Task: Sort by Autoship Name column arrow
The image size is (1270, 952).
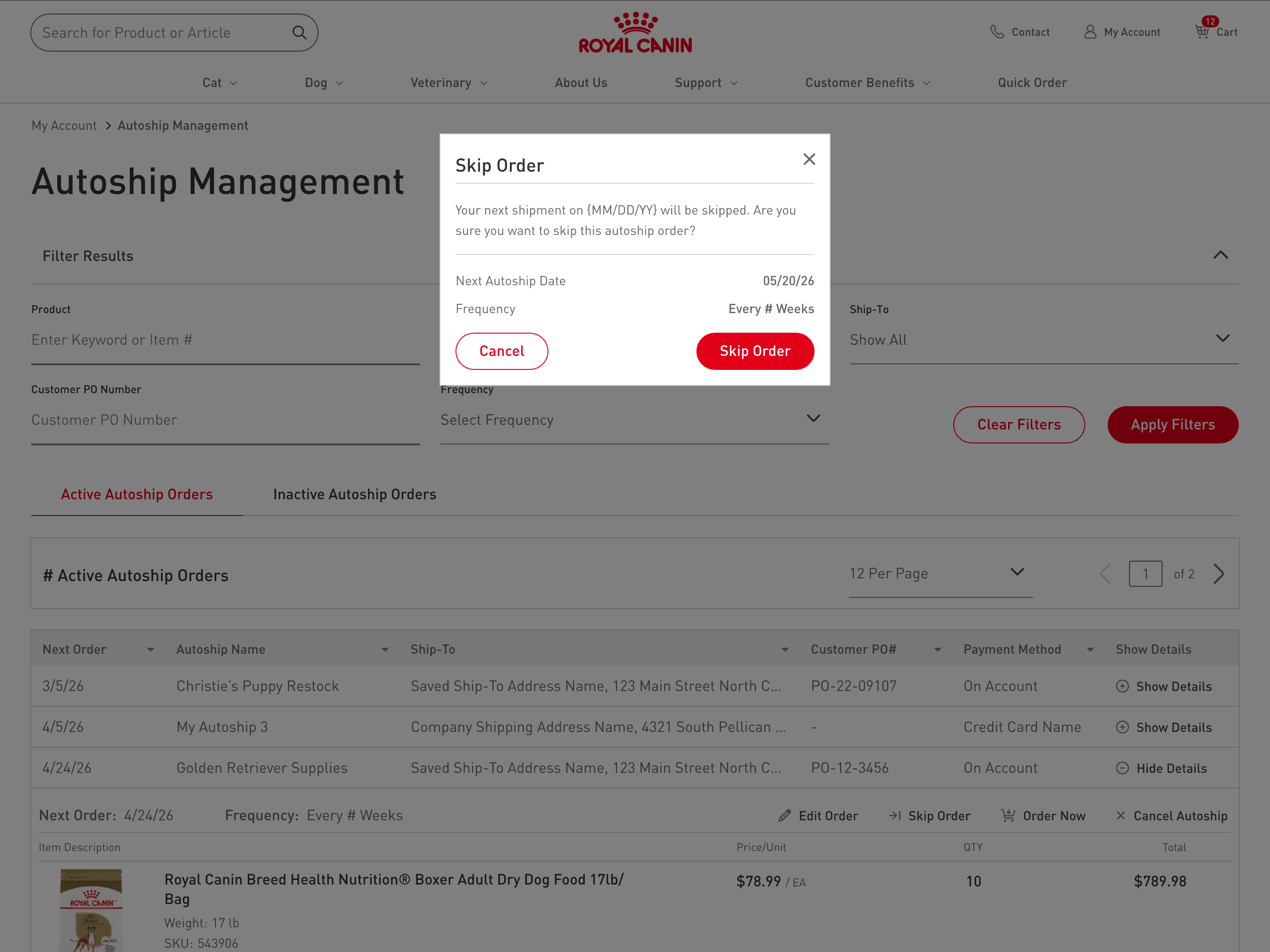Action: tap(385, 650)
